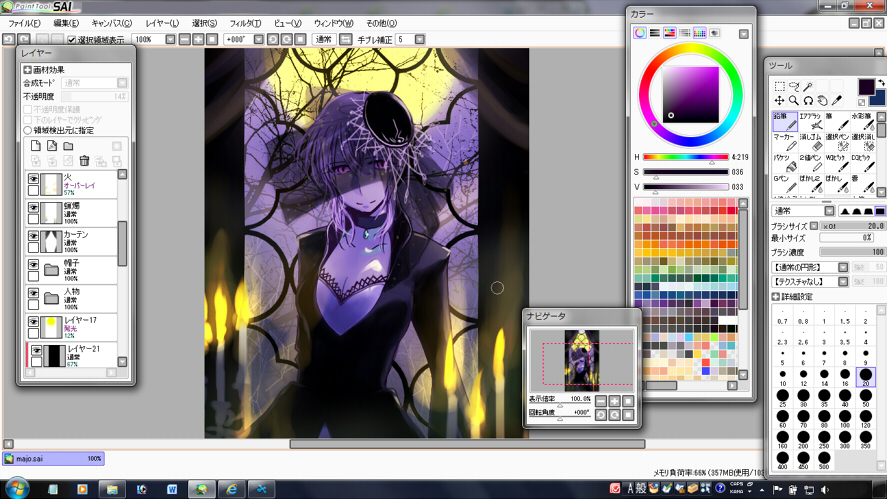Toggle the checkbox below 火 layer's eye
The width and height of the screenshot is (887, 499).
[x=33, y=191]
